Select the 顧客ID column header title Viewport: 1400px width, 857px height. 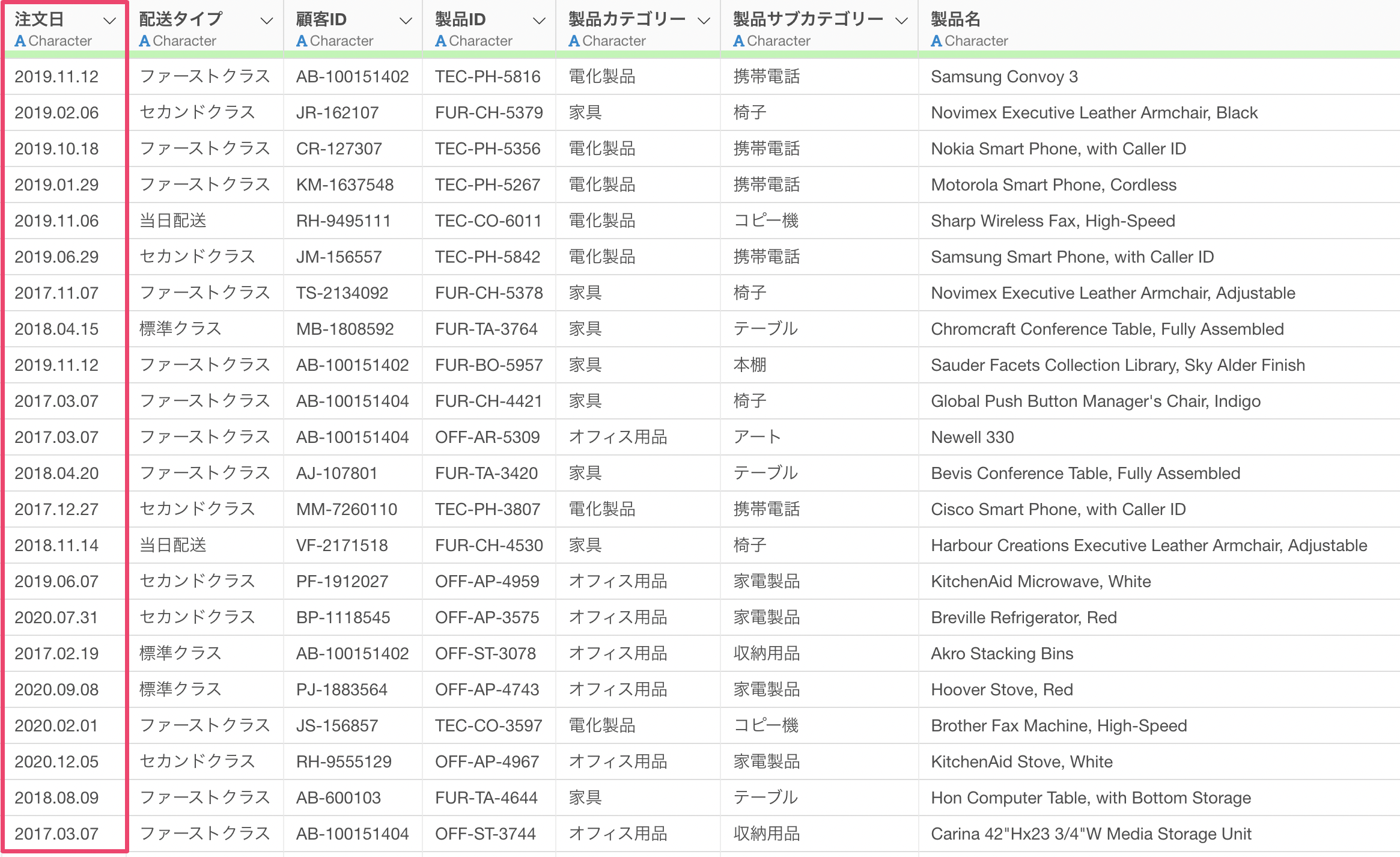click(x=321, y=19)
